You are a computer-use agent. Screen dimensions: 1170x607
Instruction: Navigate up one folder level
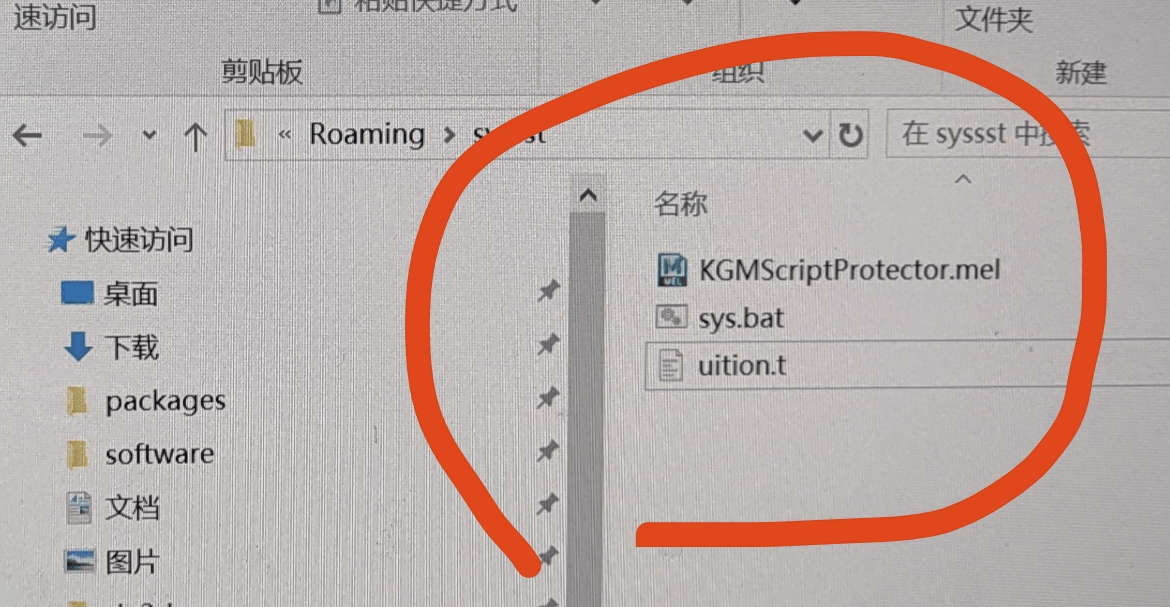point(195,137)
